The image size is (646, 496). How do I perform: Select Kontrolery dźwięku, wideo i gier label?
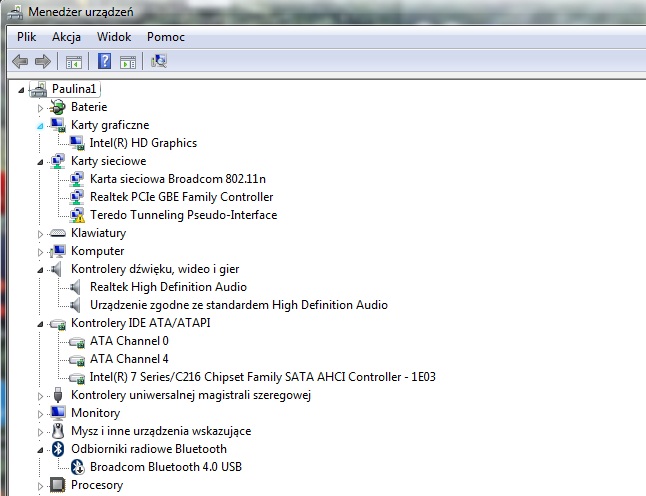pyautogui.click(x=155, y=269)
